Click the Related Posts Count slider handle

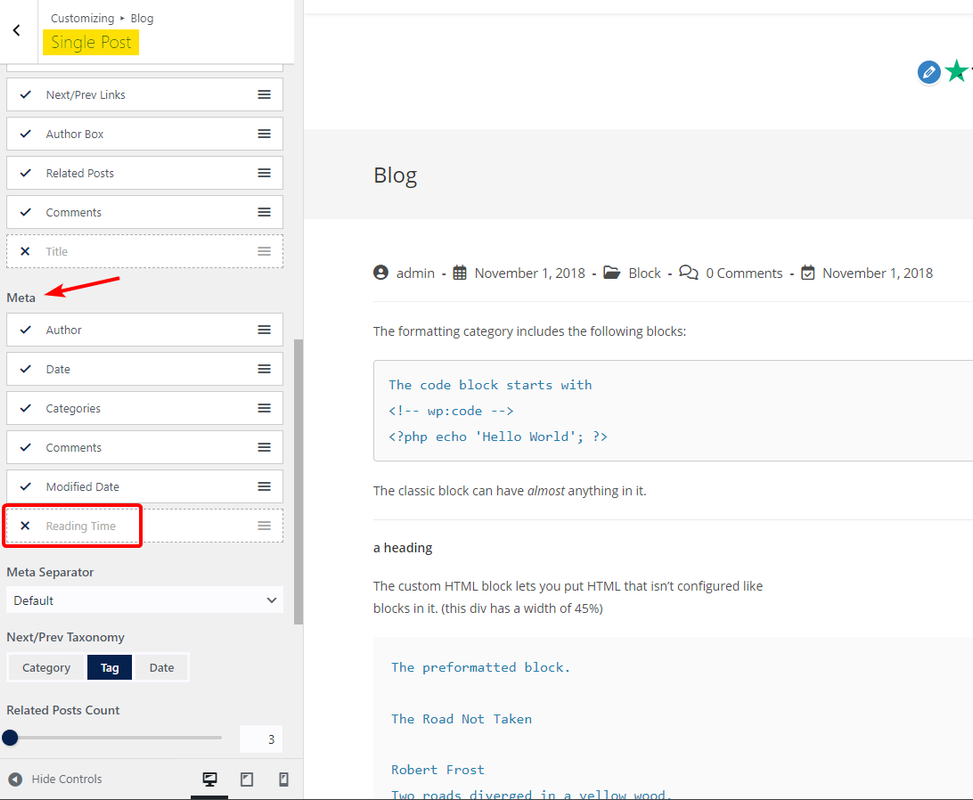(x=10, y=737)
